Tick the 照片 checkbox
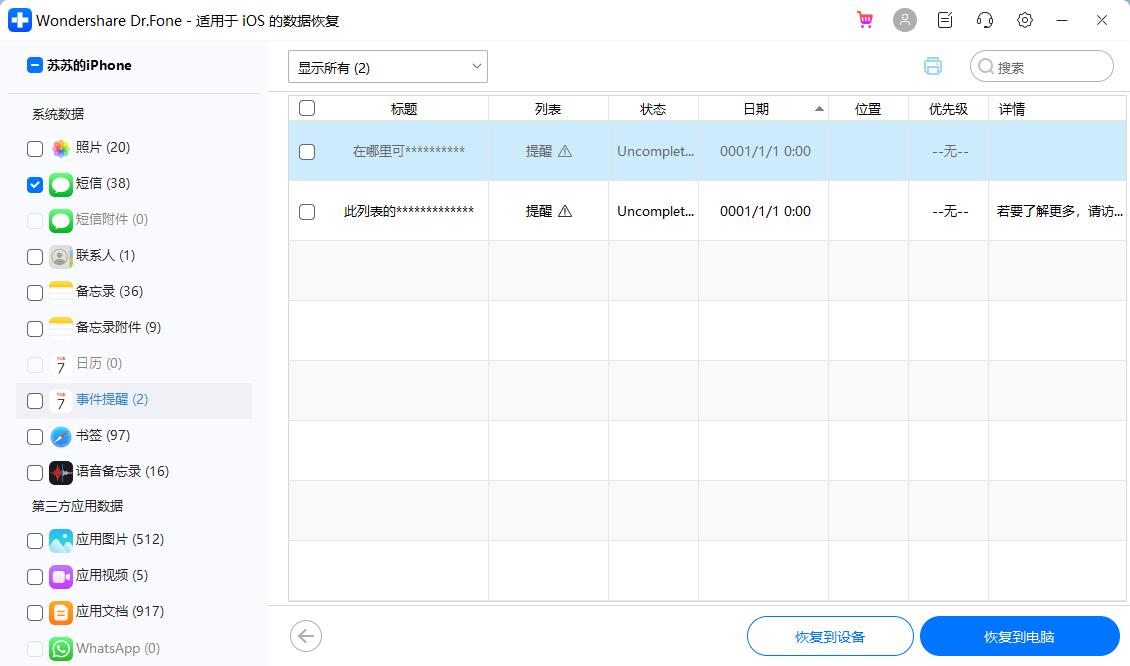Image resolution: width=1130 pixels, height=666 pixels. [35, 148]
